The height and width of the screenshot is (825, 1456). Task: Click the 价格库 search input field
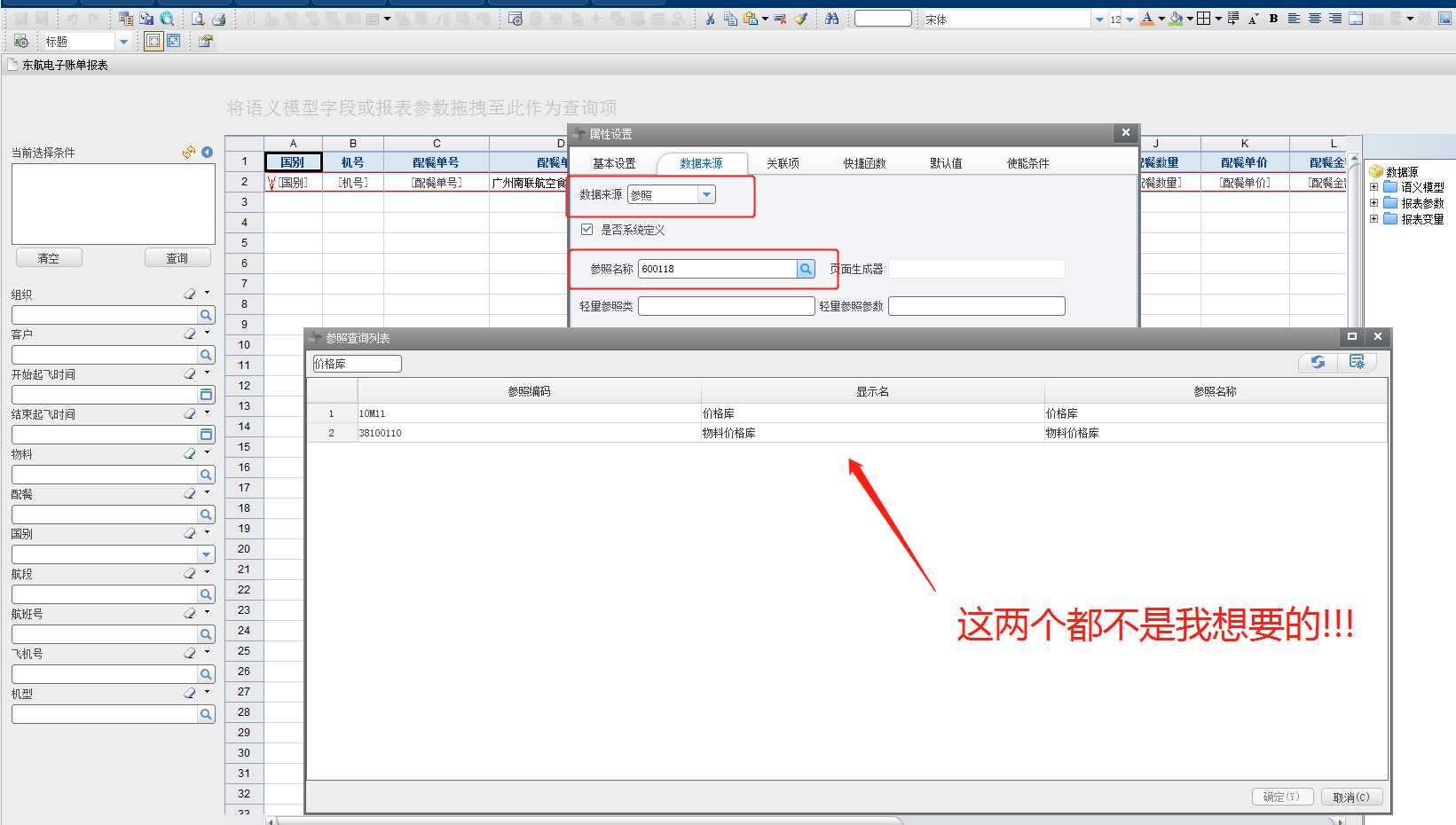click(x=357, y=364)
